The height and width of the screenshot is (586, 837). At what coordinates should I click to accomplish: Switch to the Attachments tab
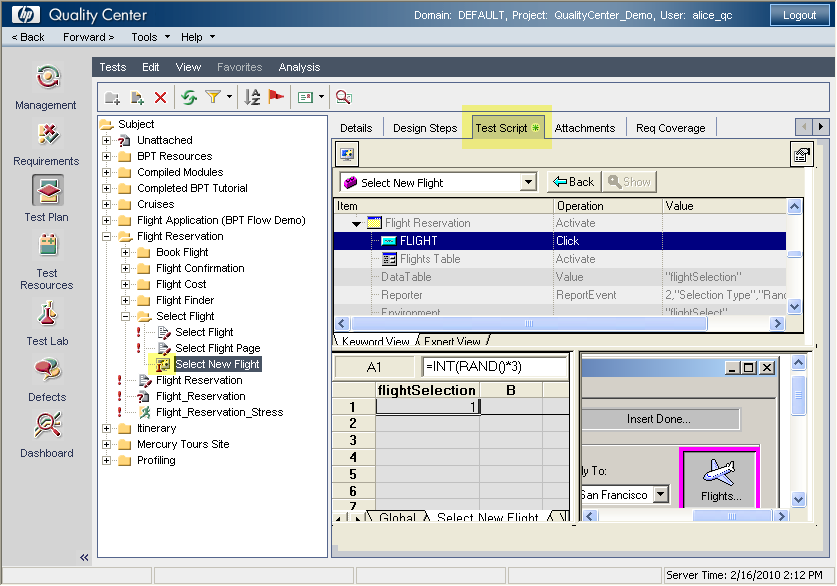(585, 128)
